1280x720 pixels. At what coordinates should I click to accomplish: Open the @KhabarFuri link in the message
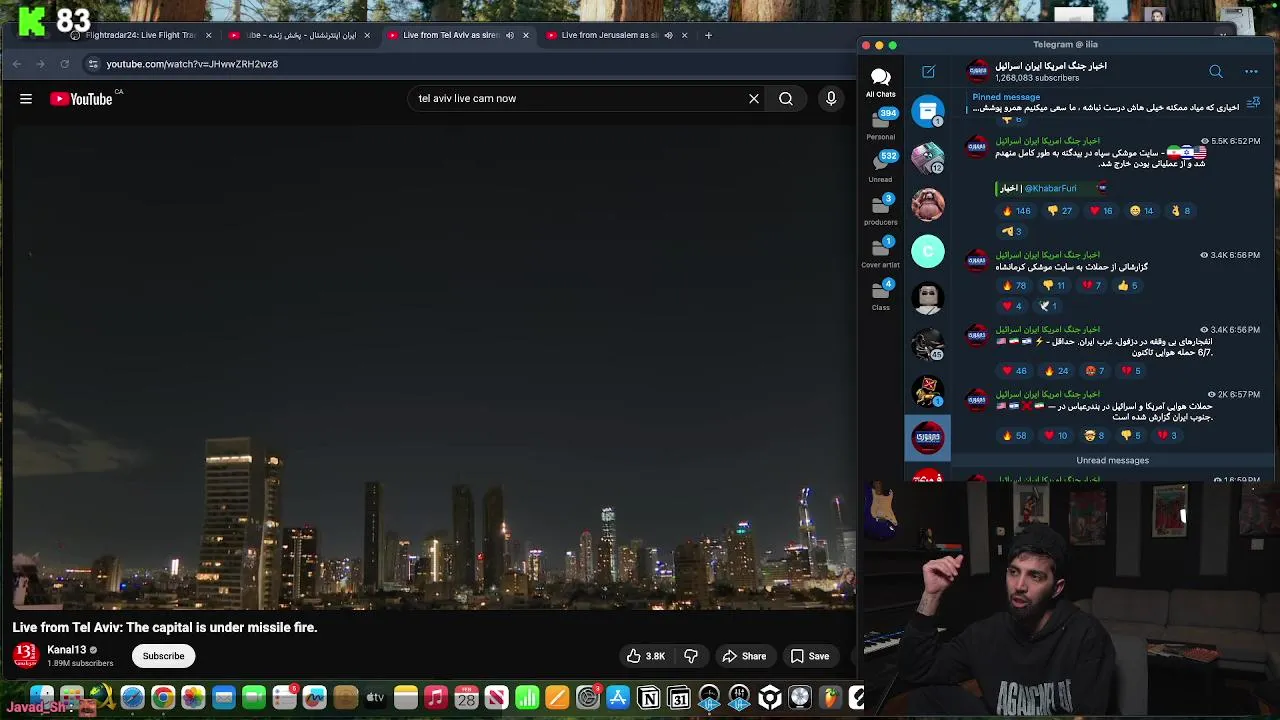tap(1050, 188)
